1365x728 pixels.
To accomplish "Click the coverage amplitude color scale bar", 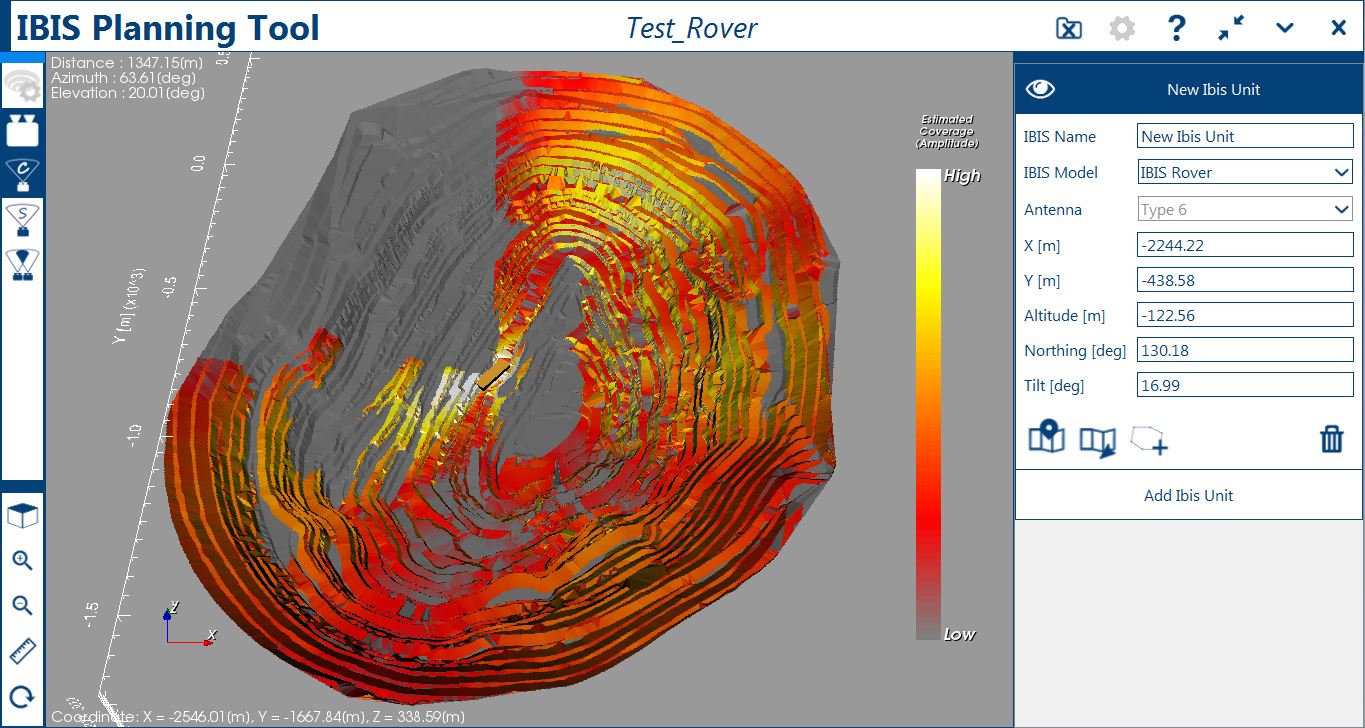I will point(928,404).
